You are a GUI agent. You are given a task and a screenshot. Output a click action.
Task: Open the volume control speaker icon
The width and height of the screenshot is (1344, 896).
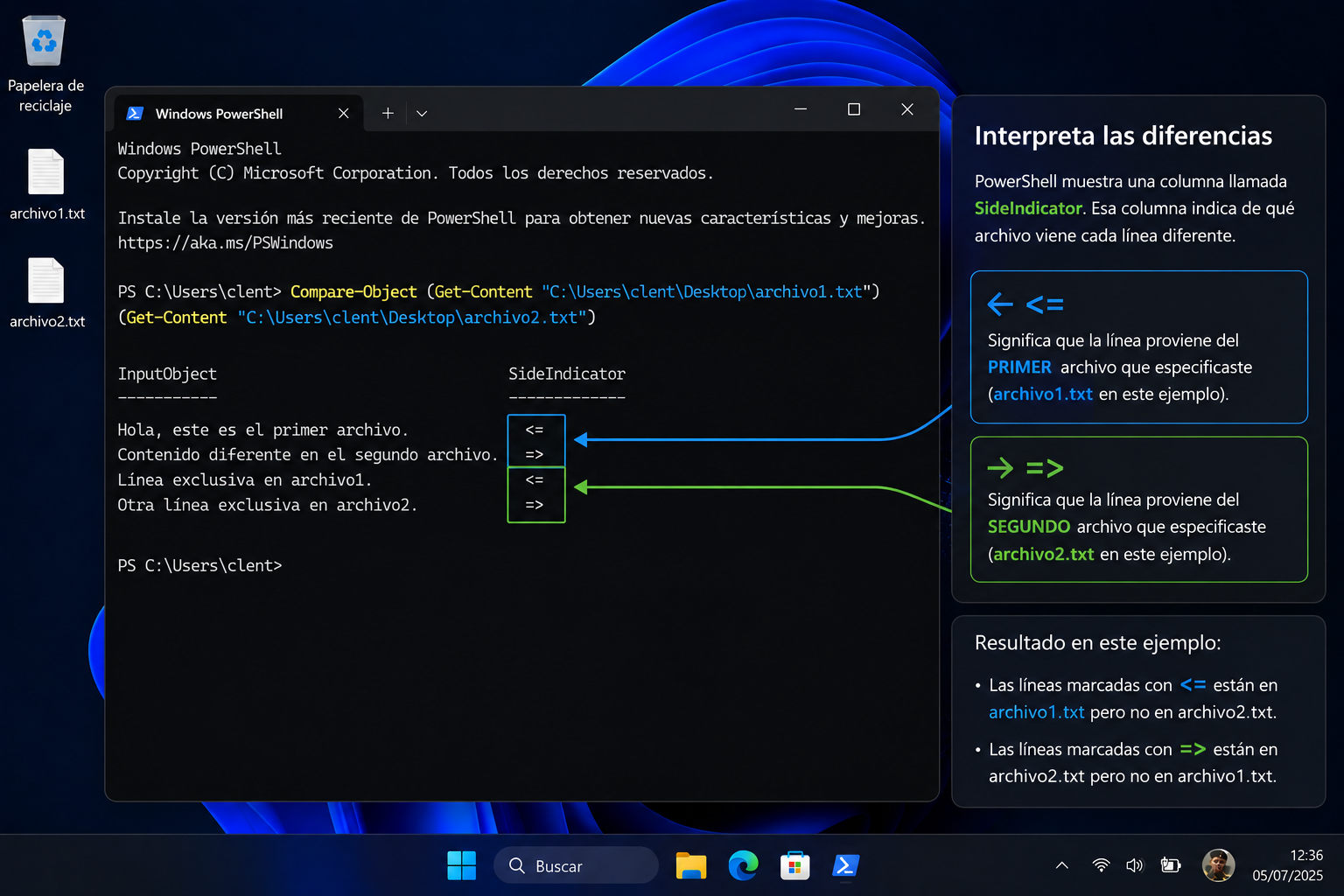[x=1135, y=865]
